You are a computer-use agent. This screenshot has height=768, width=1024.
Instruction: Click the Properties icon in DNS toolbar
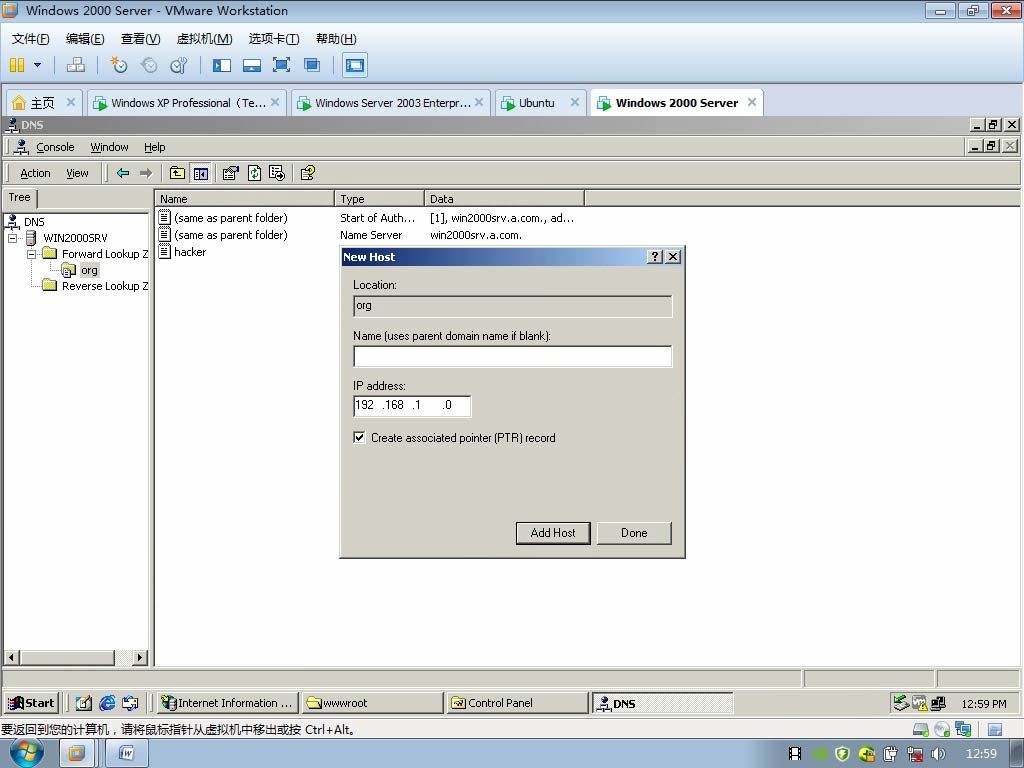231,173
